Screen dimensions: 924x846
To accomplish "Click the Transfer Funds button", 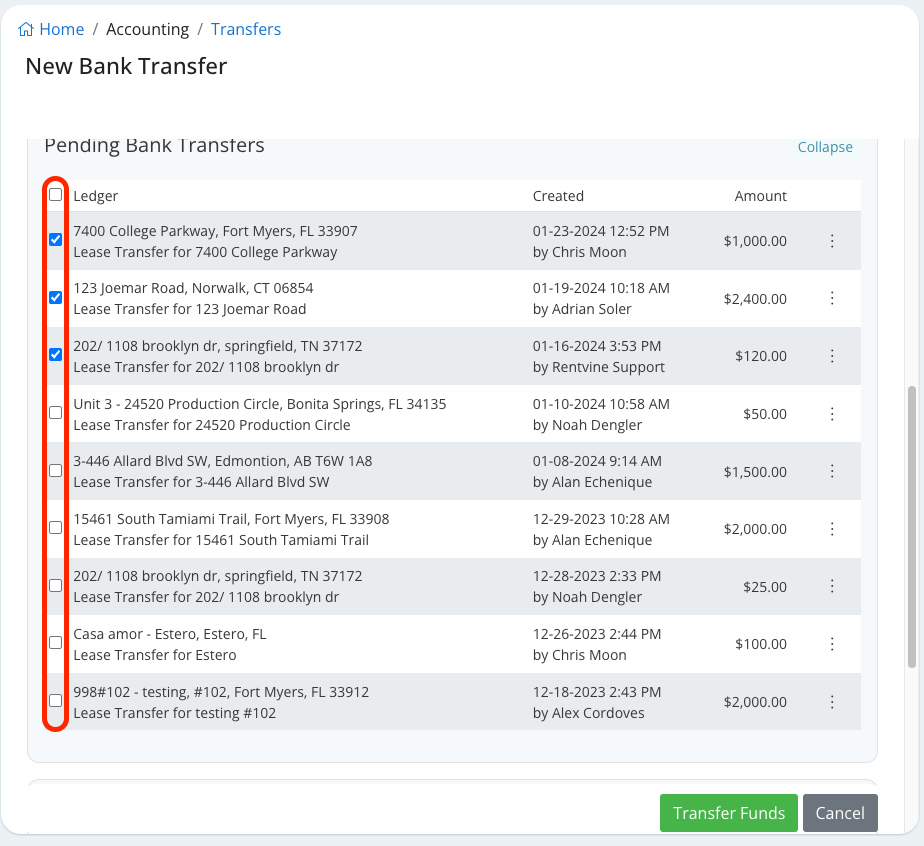I will click(728, 813).
